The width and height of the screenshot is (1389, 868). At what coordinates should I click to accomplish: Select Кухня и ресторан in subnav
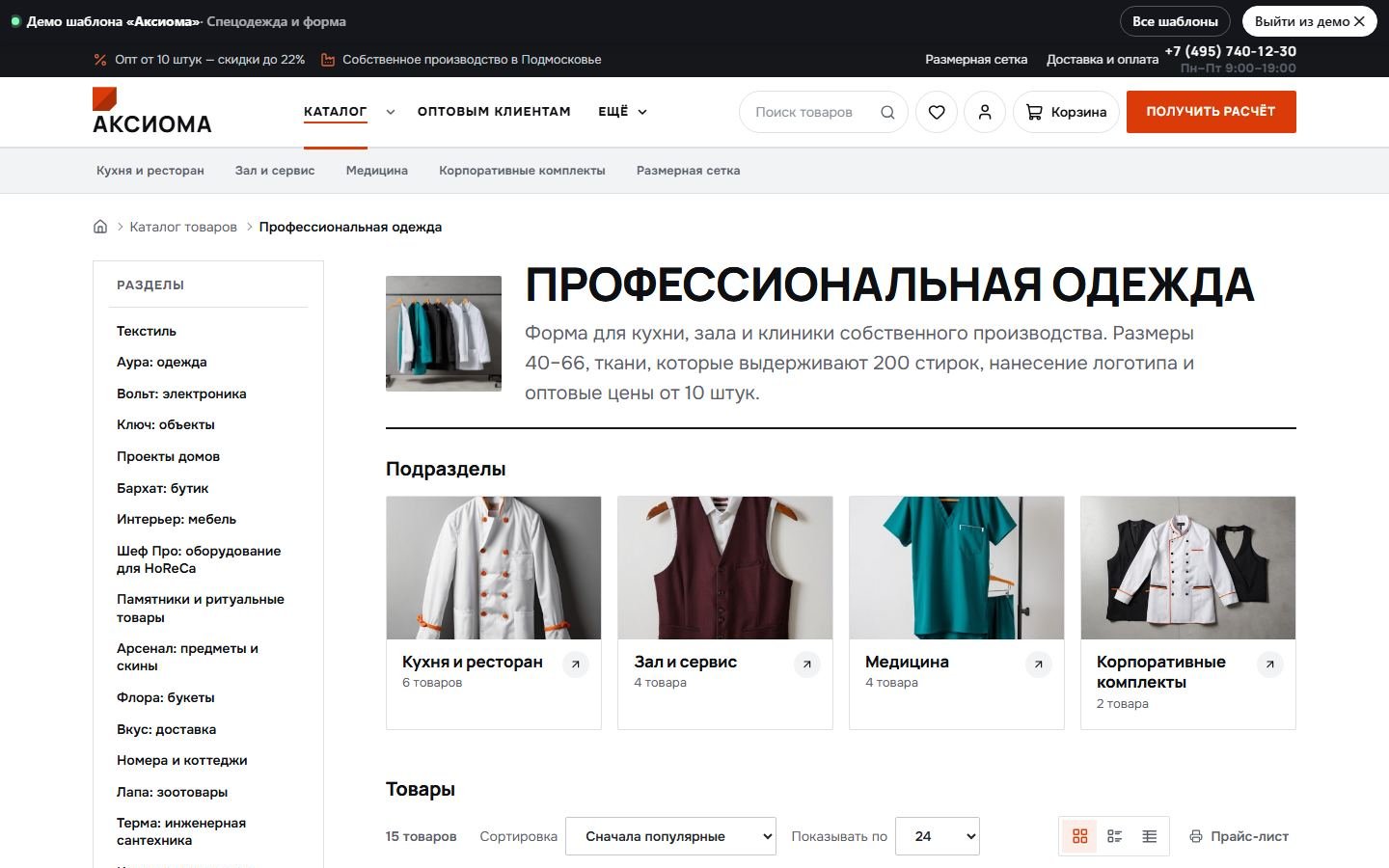pos(150,171)
